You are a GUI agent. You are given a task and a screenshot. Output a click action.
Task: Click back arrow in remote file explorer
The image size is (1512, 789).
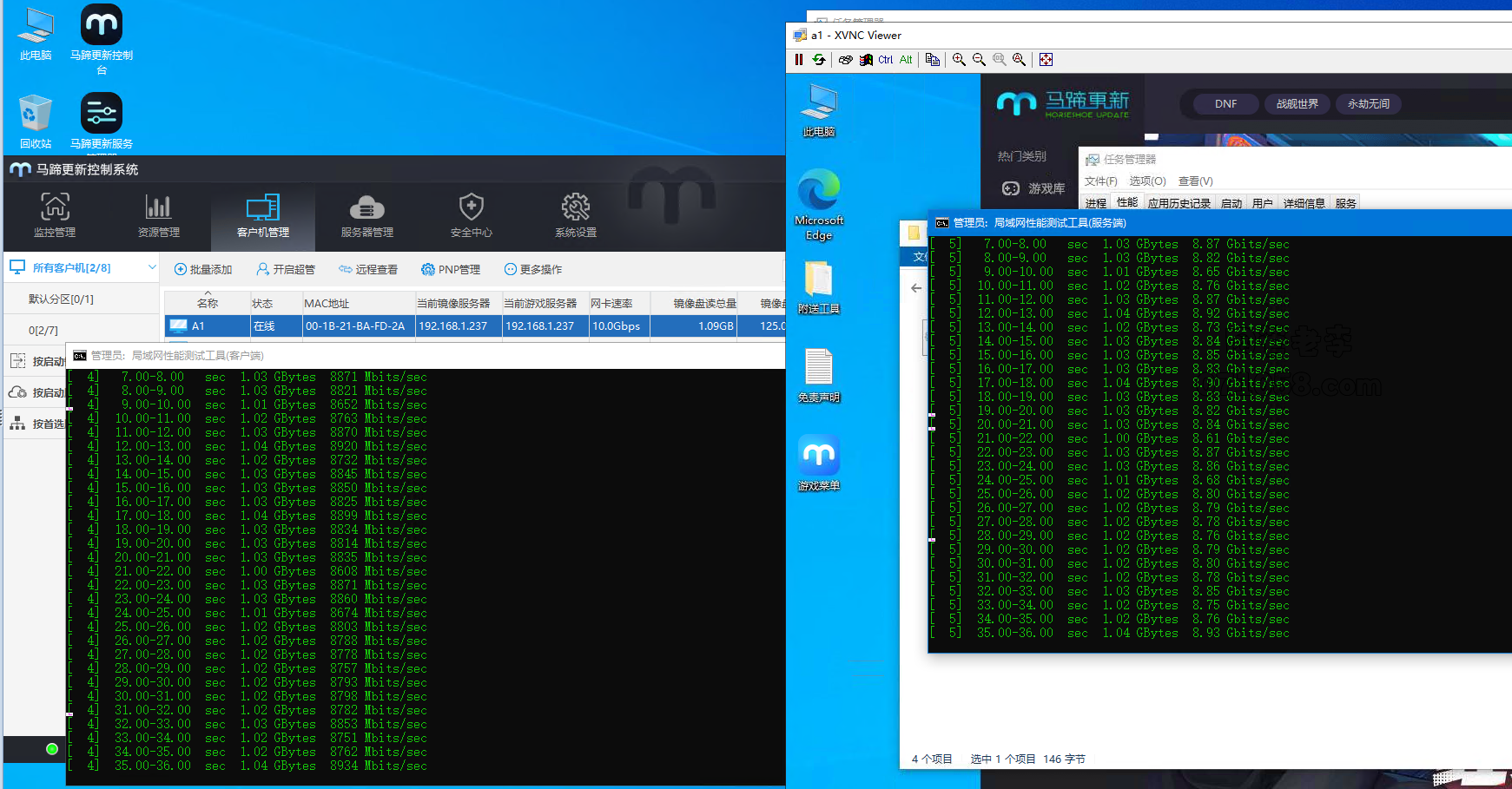pos(916,288)
